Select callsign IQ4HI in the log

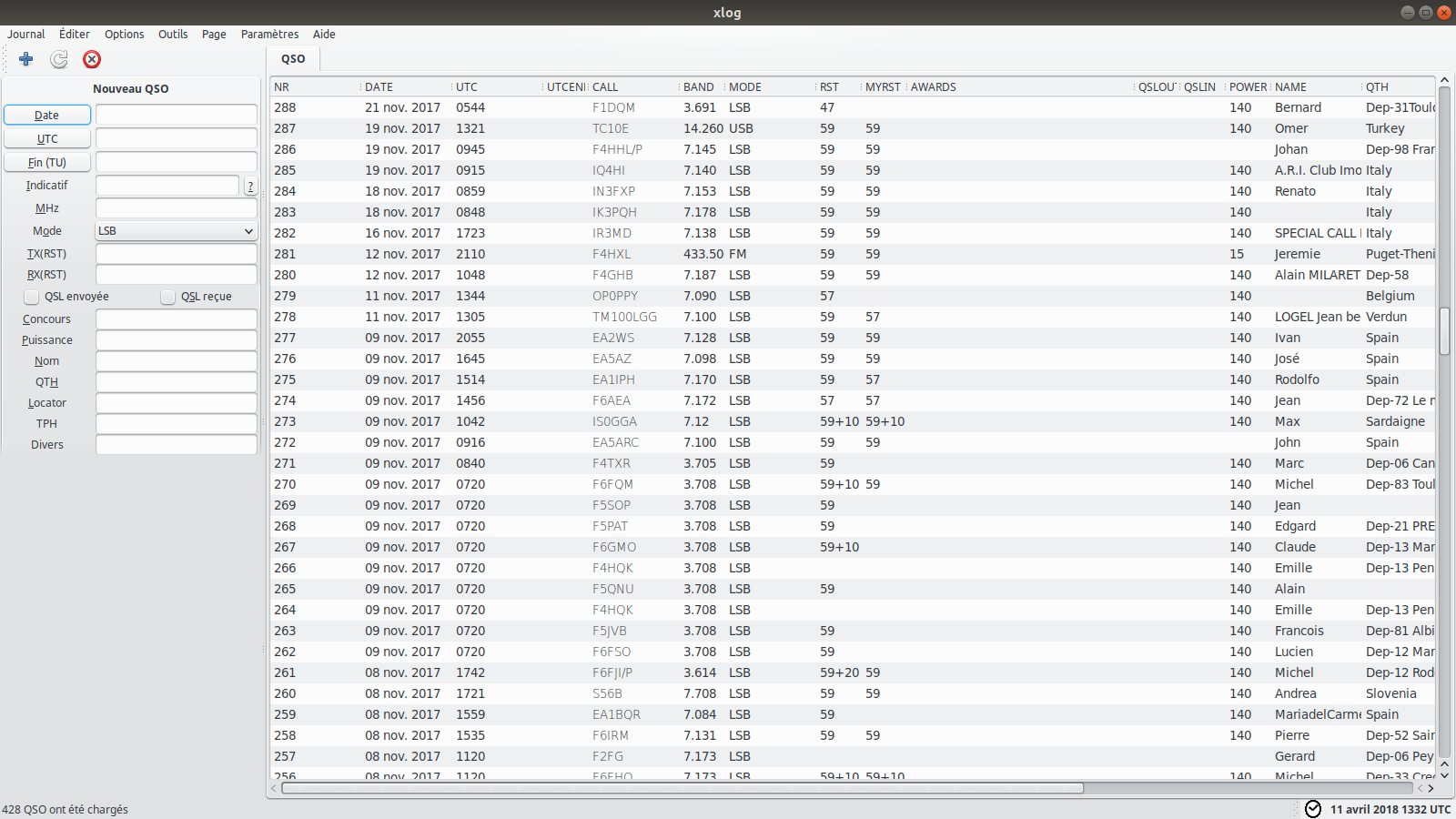click(609, 170)
